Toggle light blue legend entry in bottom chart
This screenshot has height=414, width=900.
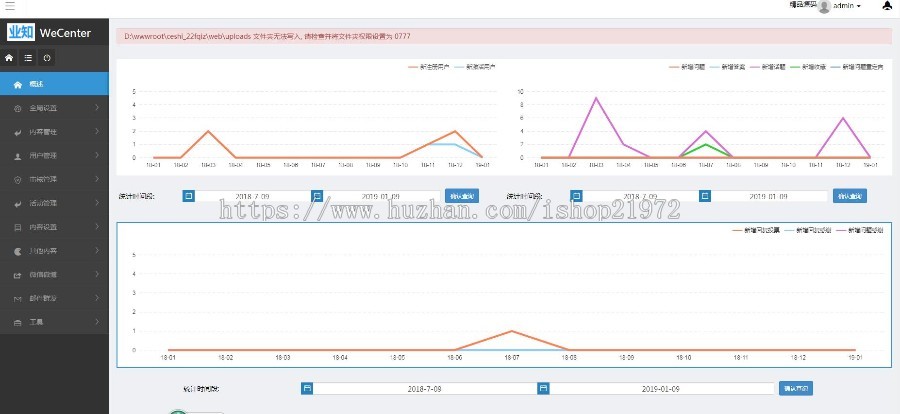807,230
